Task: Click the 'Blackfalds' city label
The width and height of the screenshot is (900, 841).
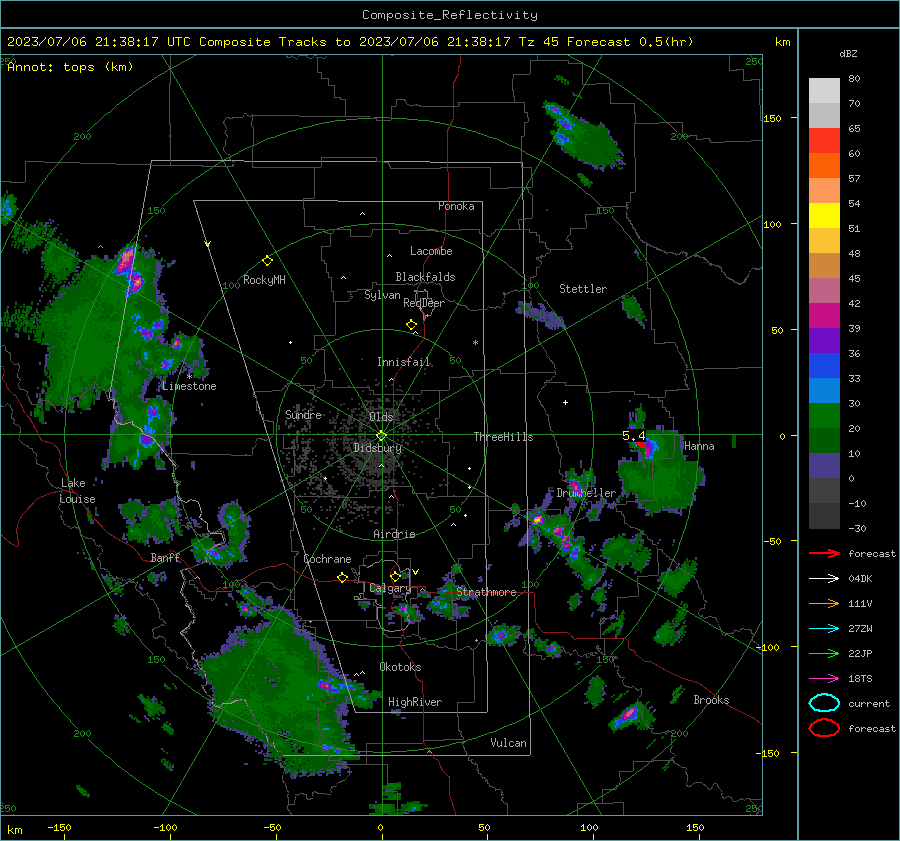Action: [425, 277]
